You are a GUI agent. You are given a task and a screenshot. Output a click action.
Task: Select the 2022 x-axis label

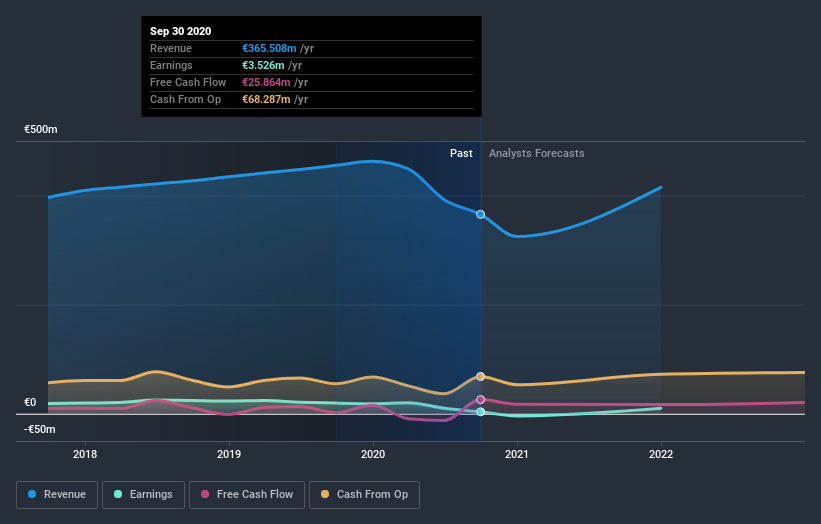coord(661,454)
